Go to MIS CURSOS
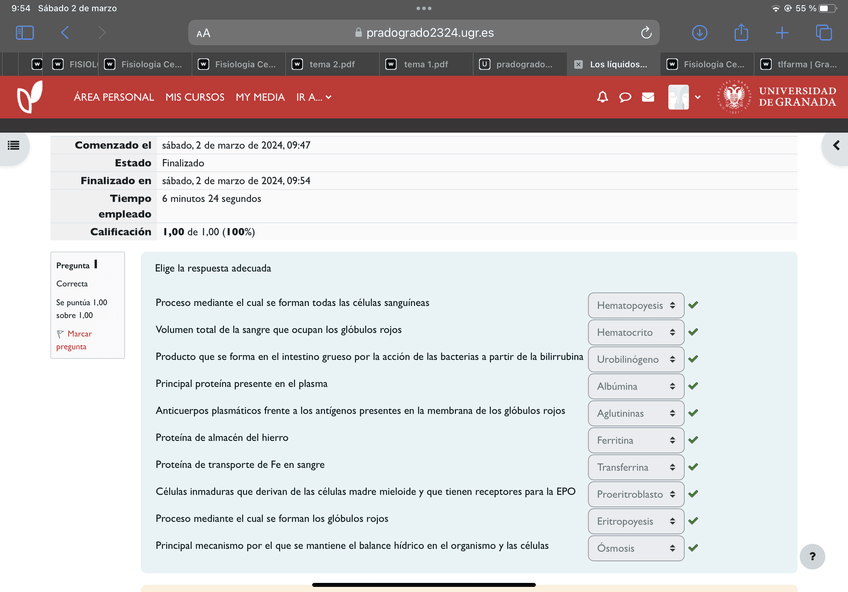The width and height of the screenshot is (848, 592). tap(195, 97)
